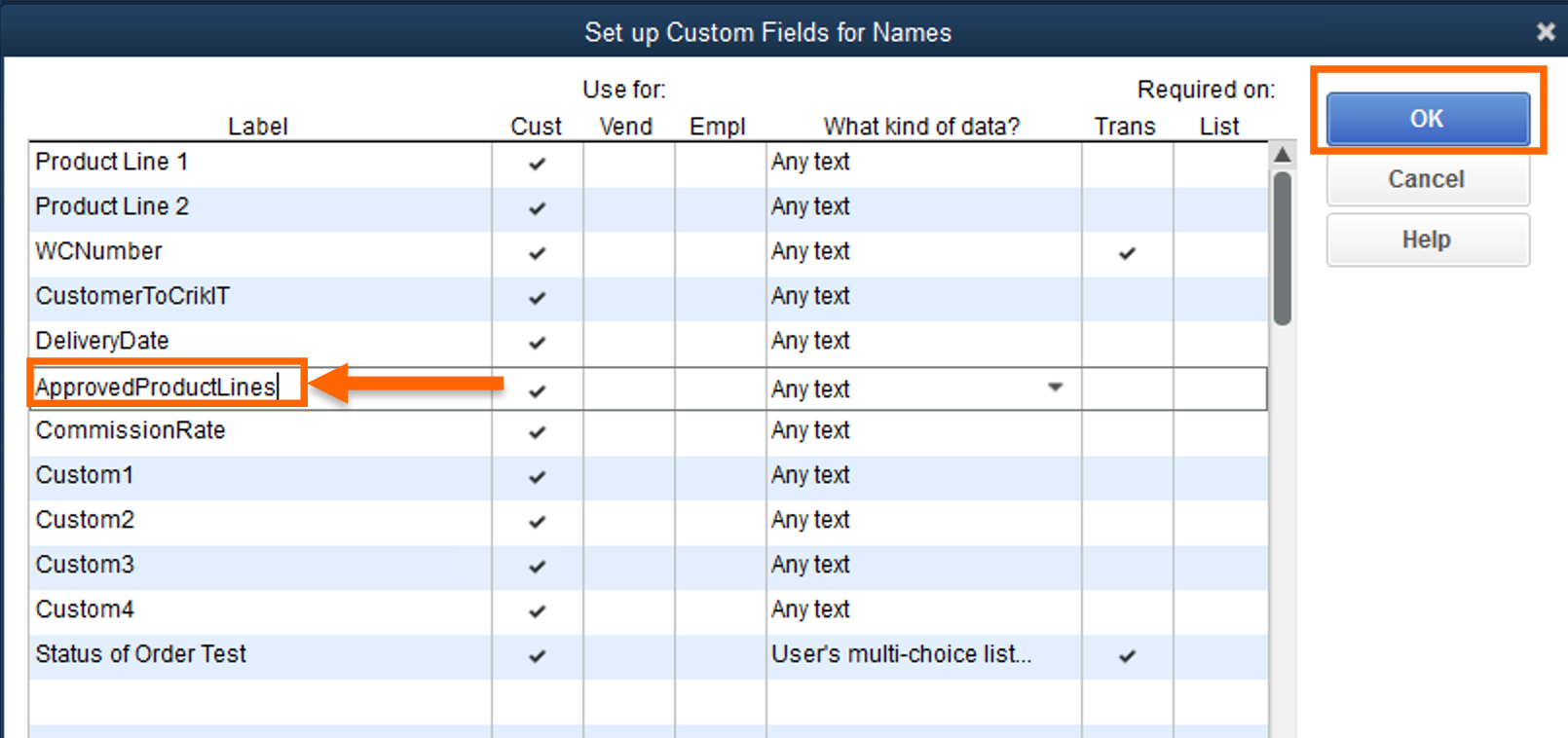Toggle Trans required checkmark for WCNumber
Screen dimensions: 1568x738
pyautogui.click(x=1127, y=252)
